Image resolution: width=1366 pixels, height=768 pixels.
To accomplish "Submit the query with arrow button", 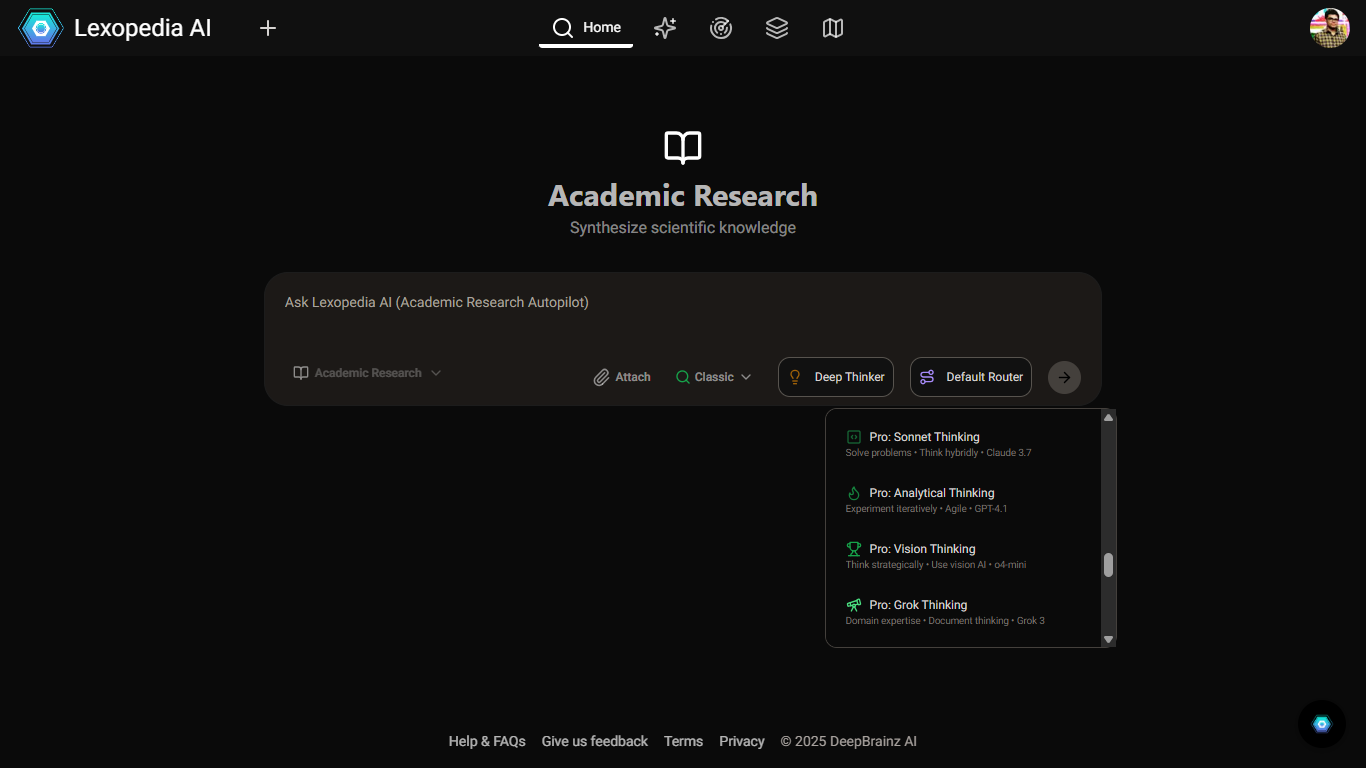I will click(1065, 377).
